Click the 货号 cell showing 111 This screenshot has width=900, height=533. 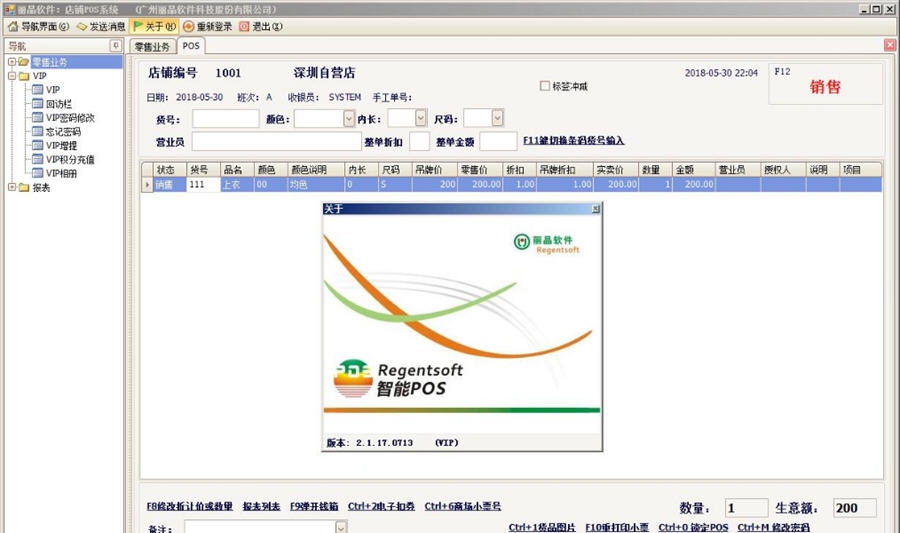203,184
